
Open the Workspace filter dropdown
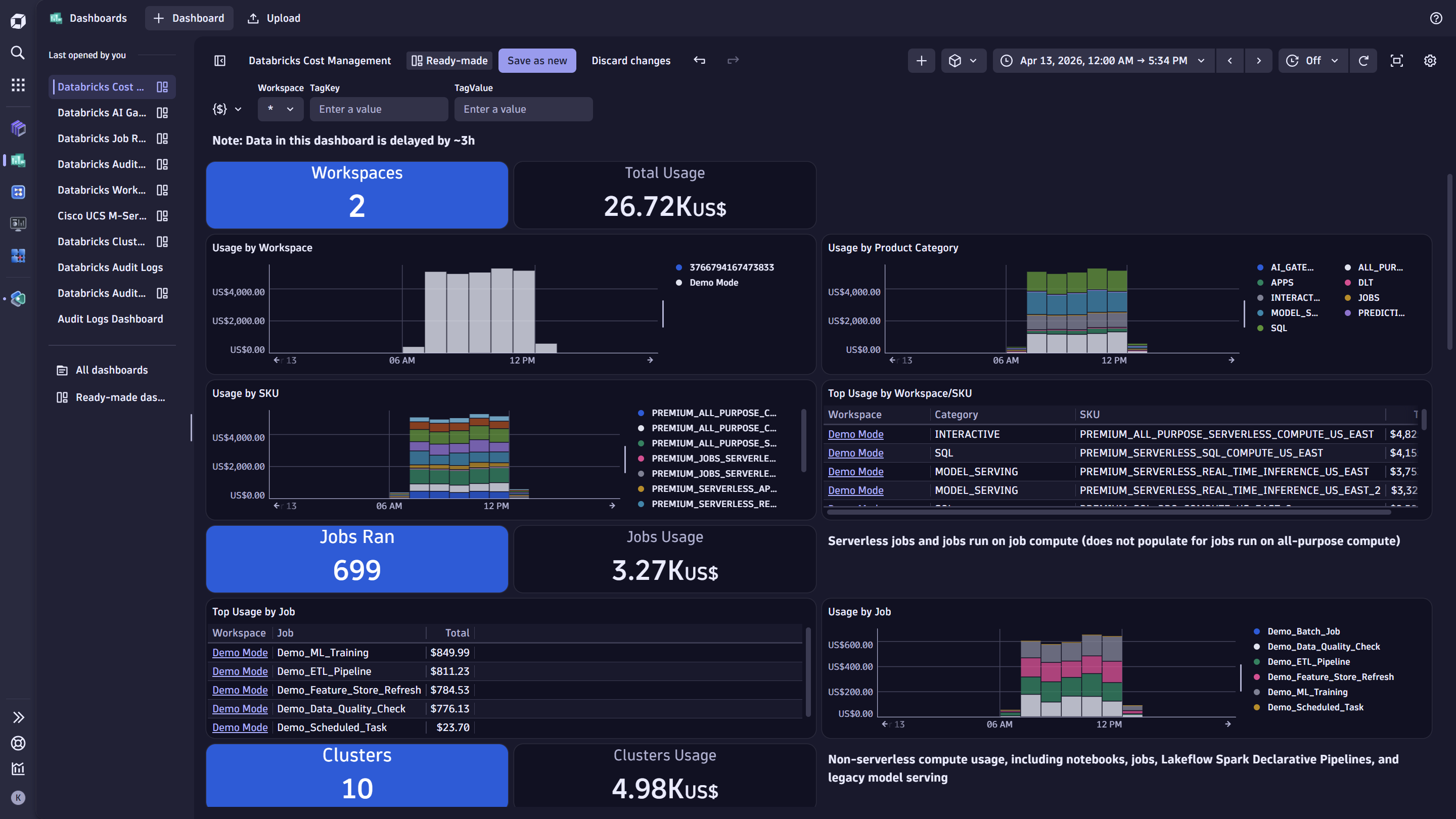pos(280,109)
